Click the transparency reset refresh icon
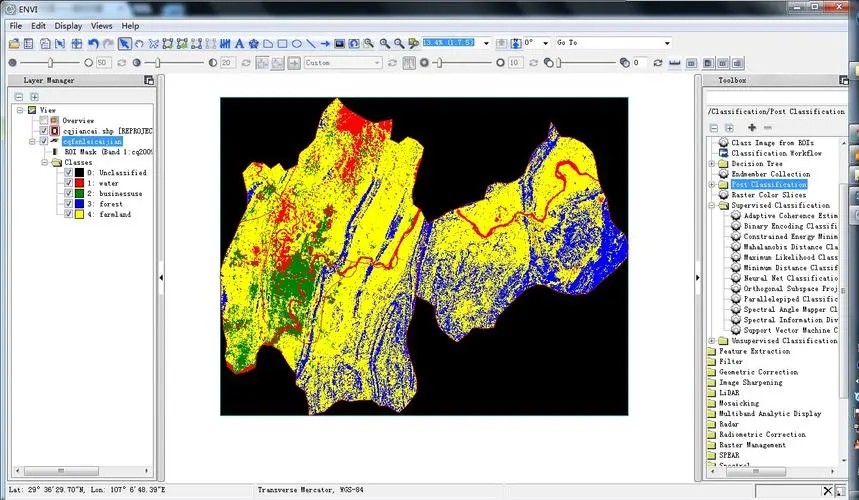The image size is (859, 500). pyautogui.click(x=657, y=63)
